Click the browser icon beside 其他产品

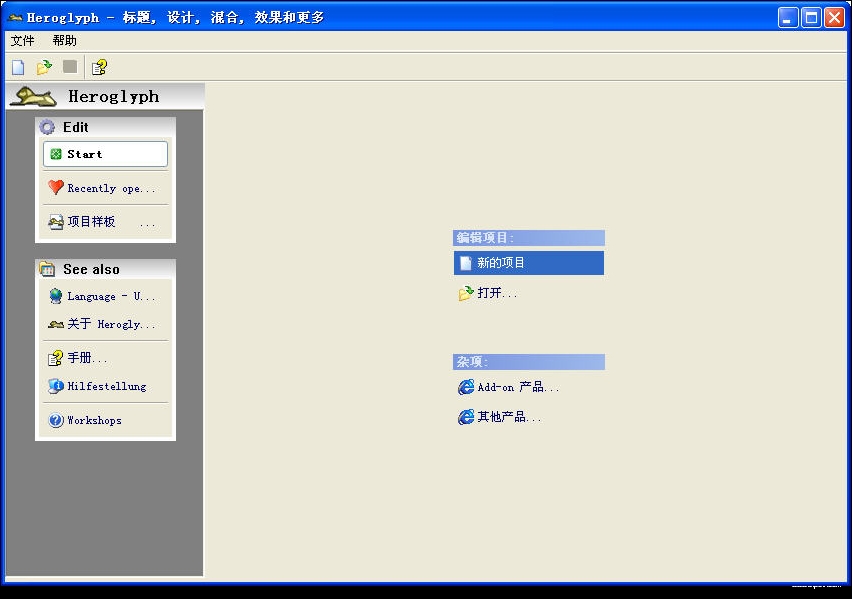point(466,417)
